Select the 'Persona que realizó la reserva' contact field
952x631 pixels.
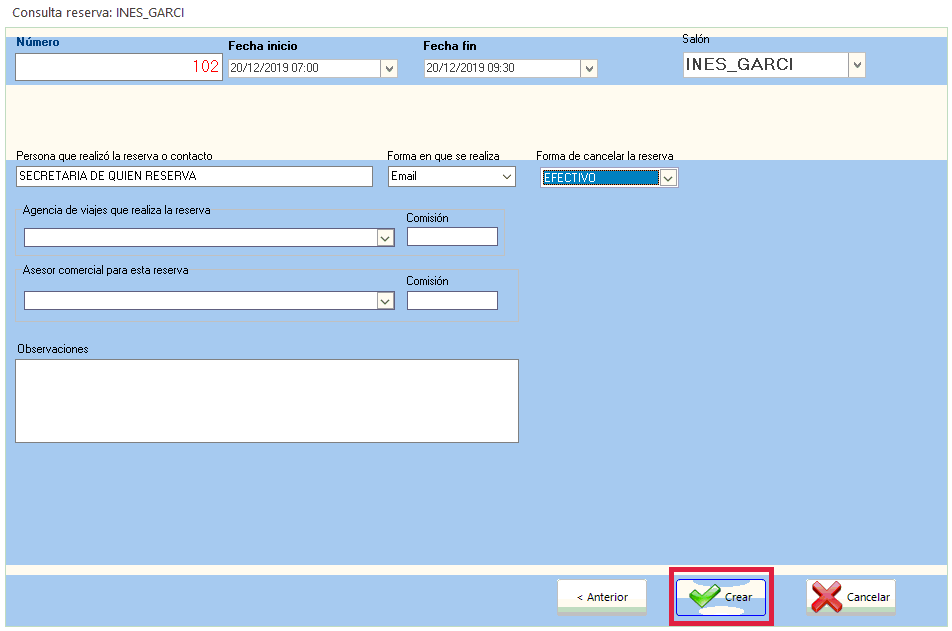point(194,176)
